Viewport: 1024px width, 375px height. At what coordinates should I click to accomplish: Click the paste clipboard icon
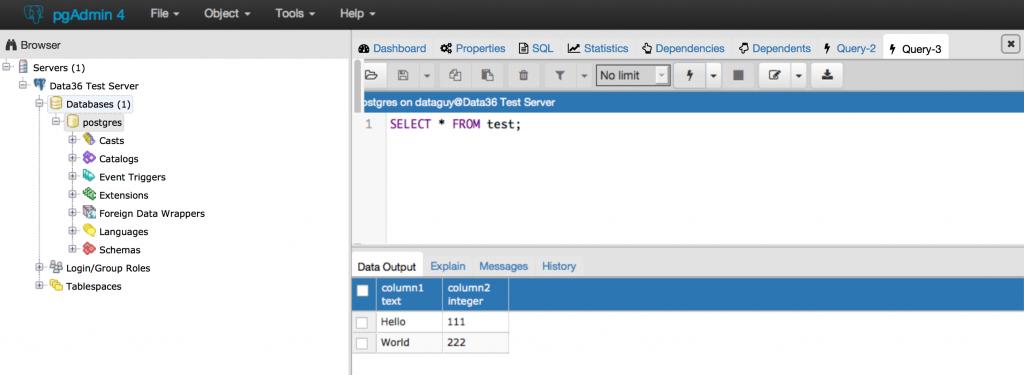coord(487,75)
